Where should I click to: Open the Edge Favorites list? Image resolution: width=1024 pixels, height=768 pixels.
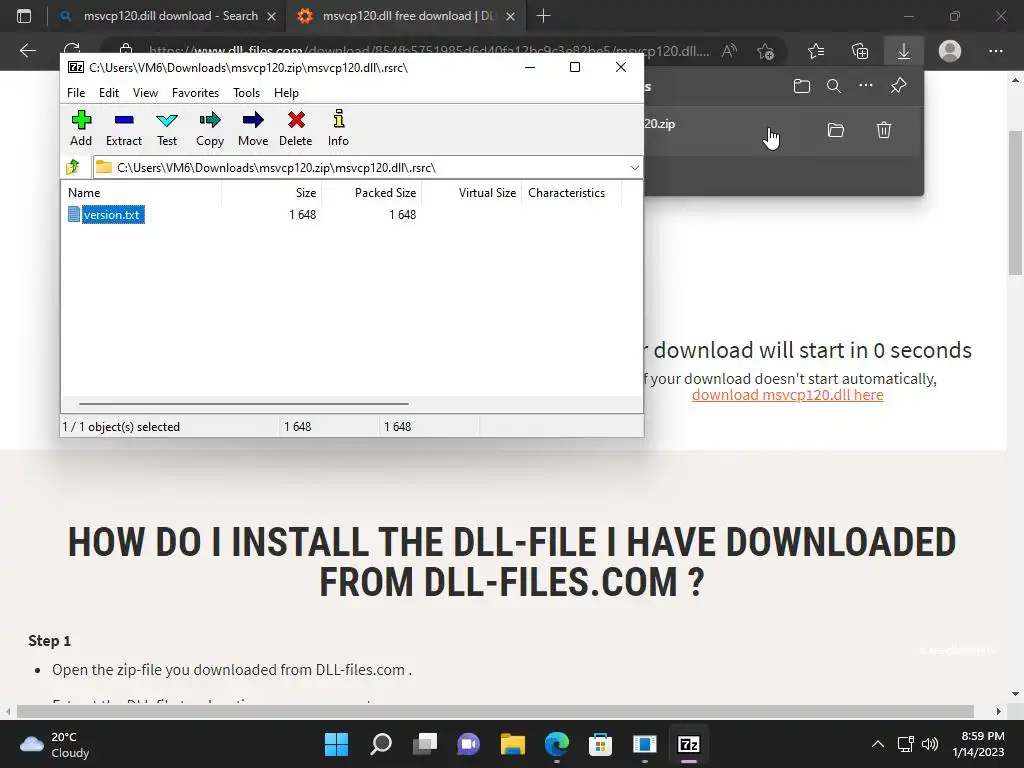pyautogui.click(x=816, y=51)
